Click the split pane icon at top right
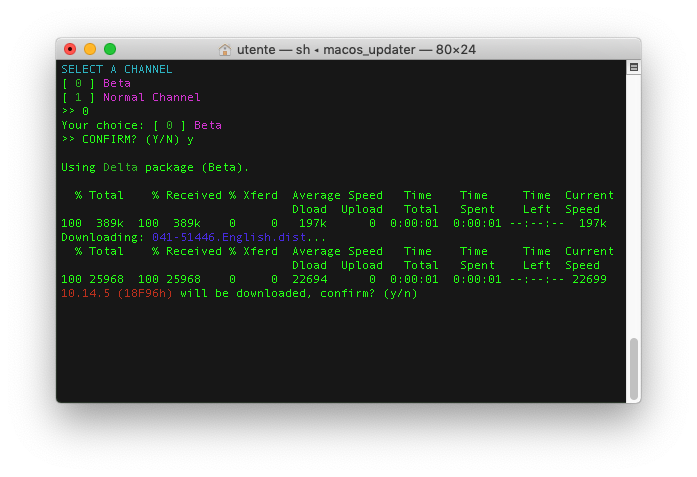The height and width of the screenshot is (477, 697). coord(634,68)
